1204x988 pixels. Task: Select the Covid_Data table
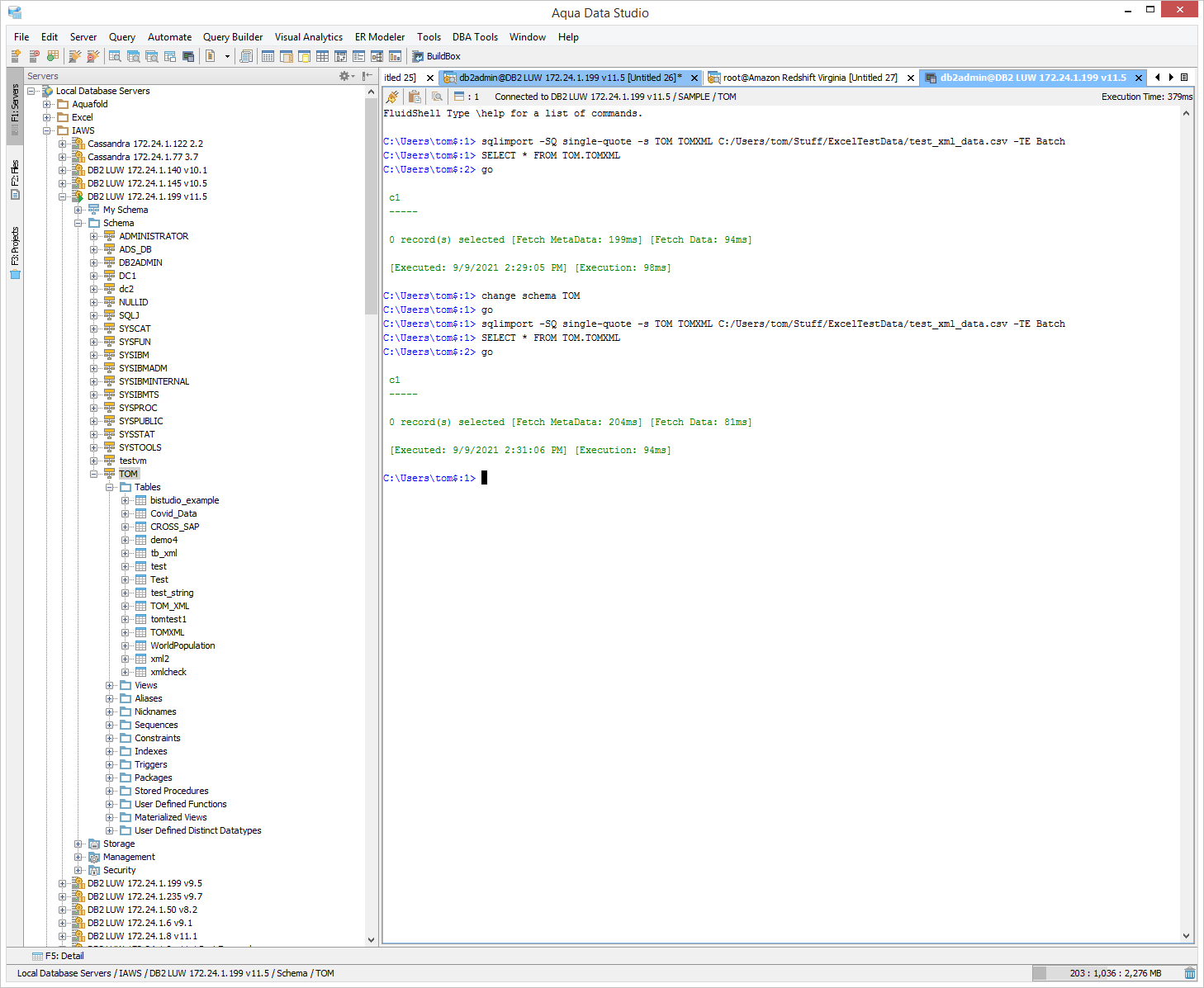point(173,513)
